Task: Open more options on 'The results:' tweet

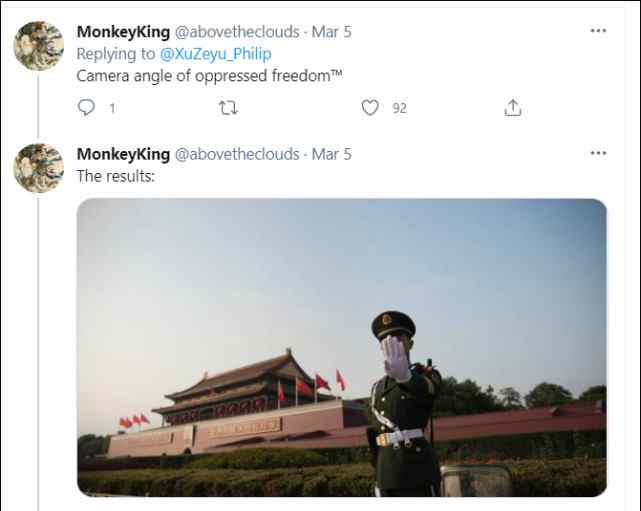Action: [x=598, y=153]
